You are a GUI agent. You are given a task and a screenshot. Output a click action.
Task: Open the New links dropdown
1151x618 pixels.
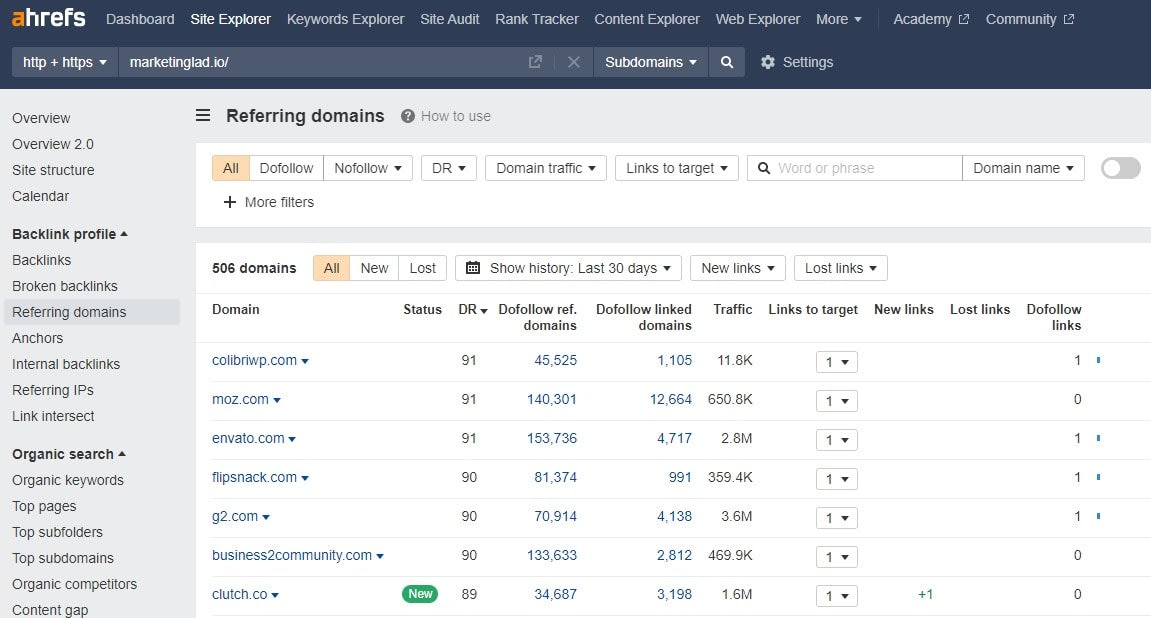[738, 268]
